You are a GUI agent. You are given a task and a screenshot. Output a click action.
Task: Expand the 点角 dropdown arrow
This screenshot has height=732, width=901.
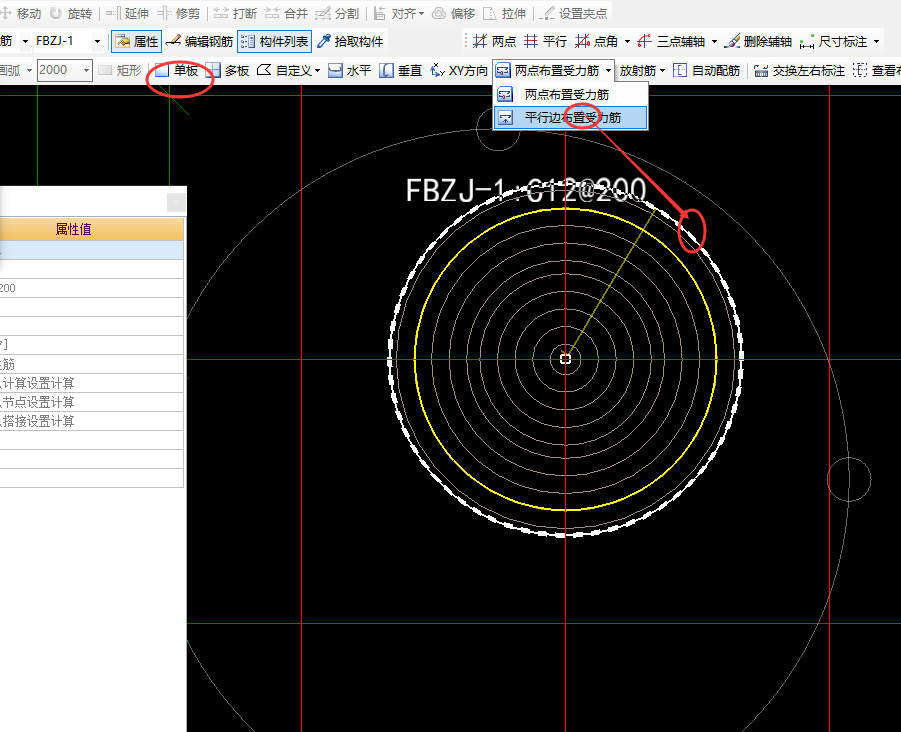coord(627,41)
